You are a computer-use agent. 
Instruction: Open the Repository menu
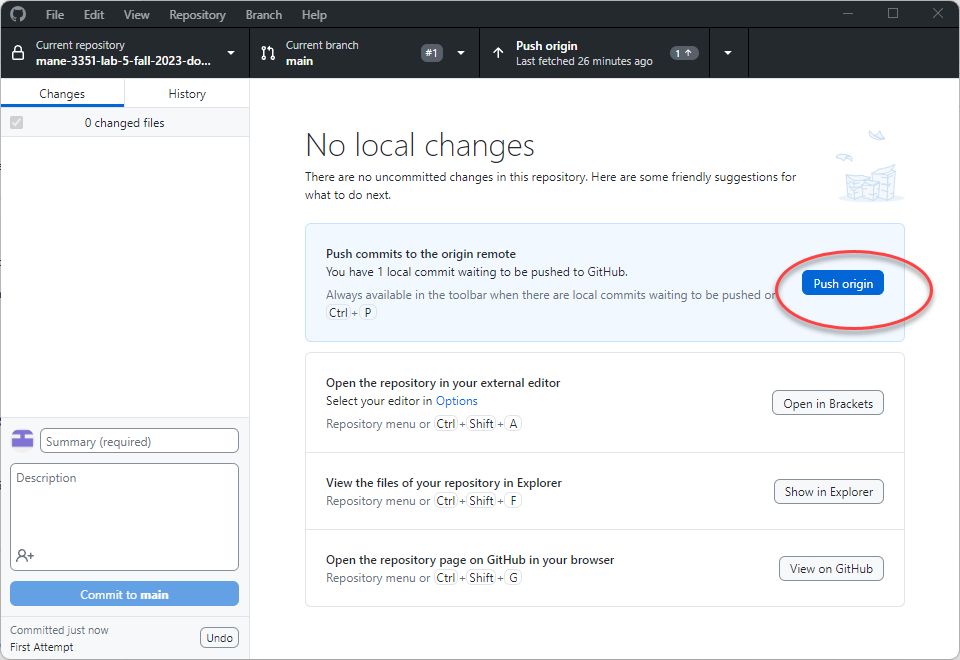click(x=197, y=15)
